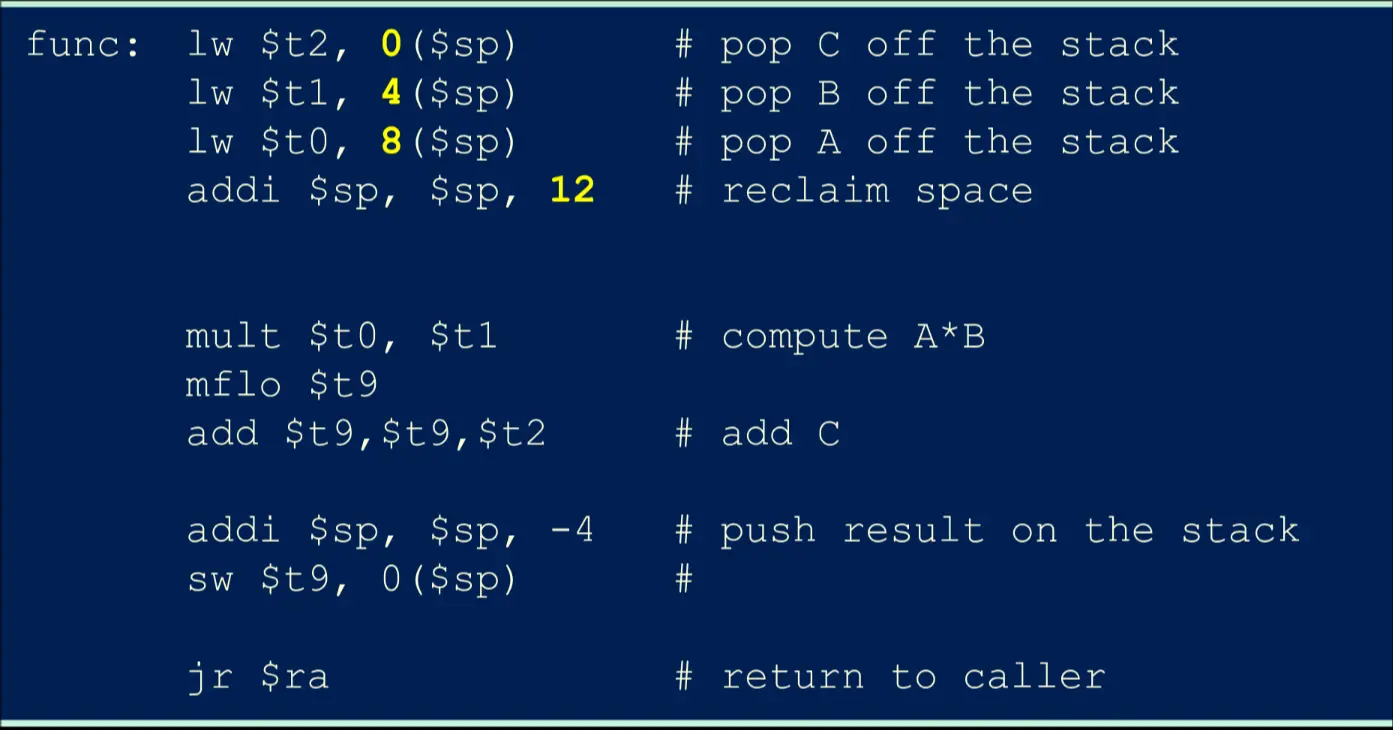Click the 'jr $ra' instruction
This screenshot has width=1393, height=730.
257,677
